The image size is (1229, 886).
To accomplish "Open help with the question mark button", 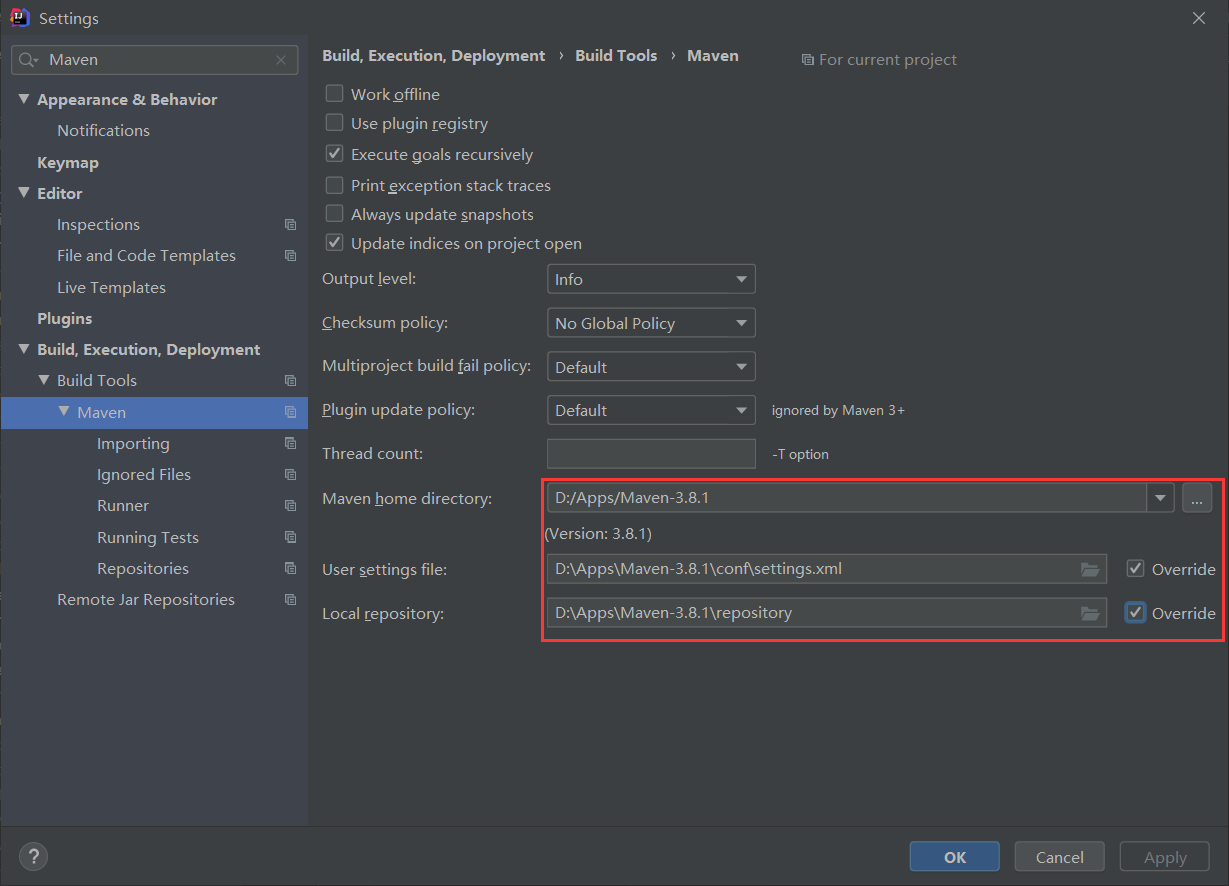I will 34,857.
